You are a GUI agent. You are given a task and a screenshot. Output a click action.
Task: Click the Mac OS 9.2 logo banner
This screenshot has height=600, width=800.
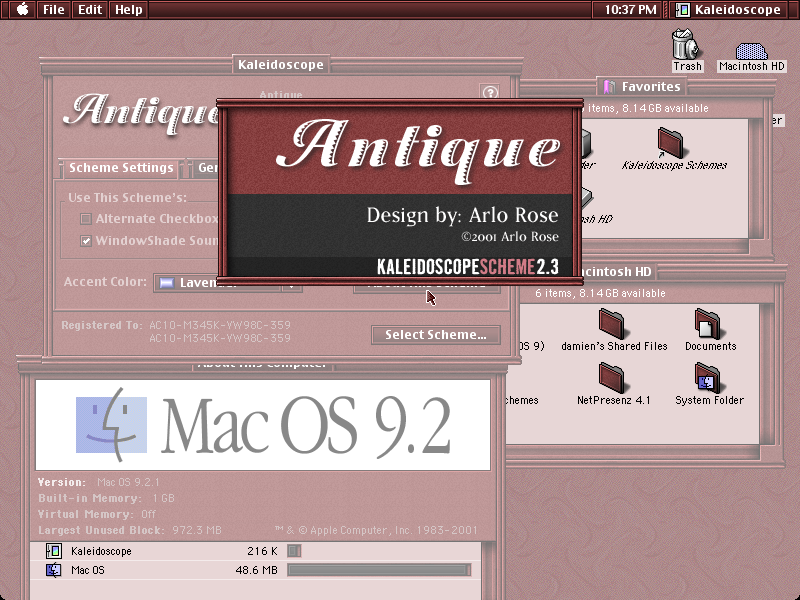tap(263, 425)
